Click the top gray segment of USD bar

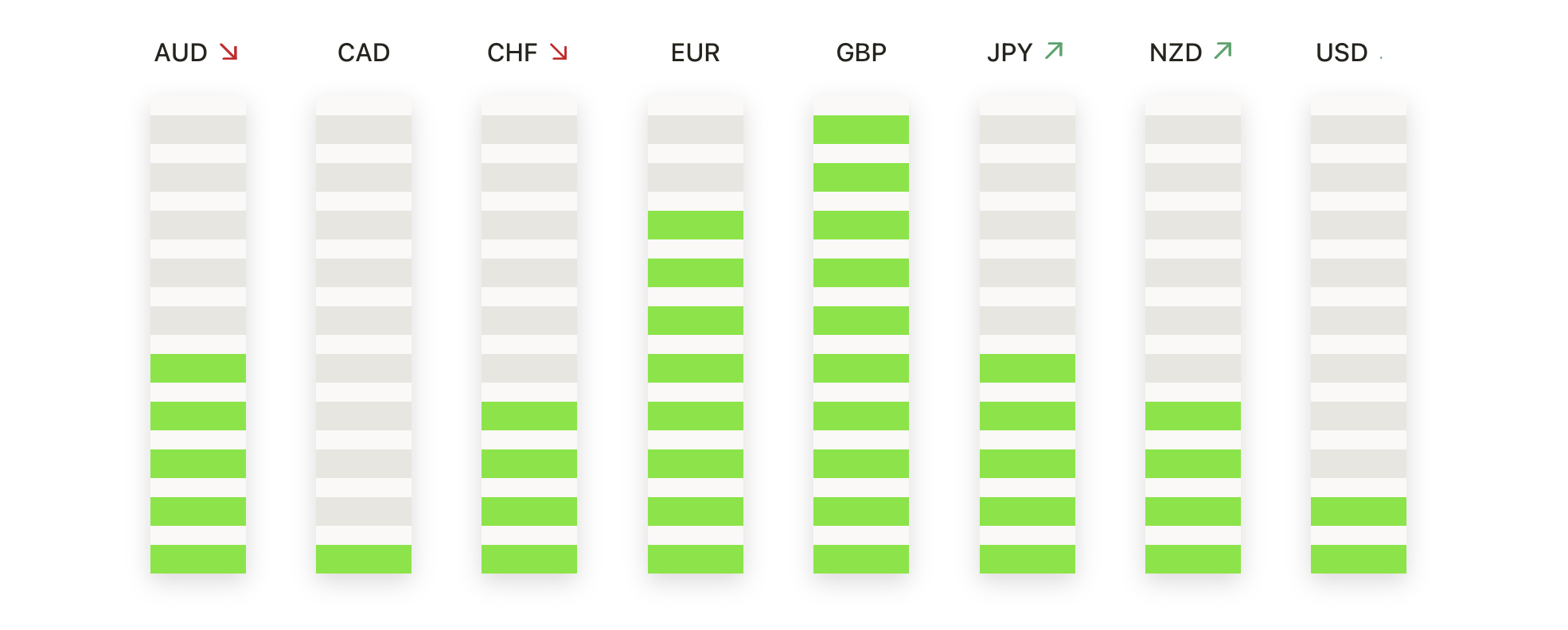[x=1359, y=130]
